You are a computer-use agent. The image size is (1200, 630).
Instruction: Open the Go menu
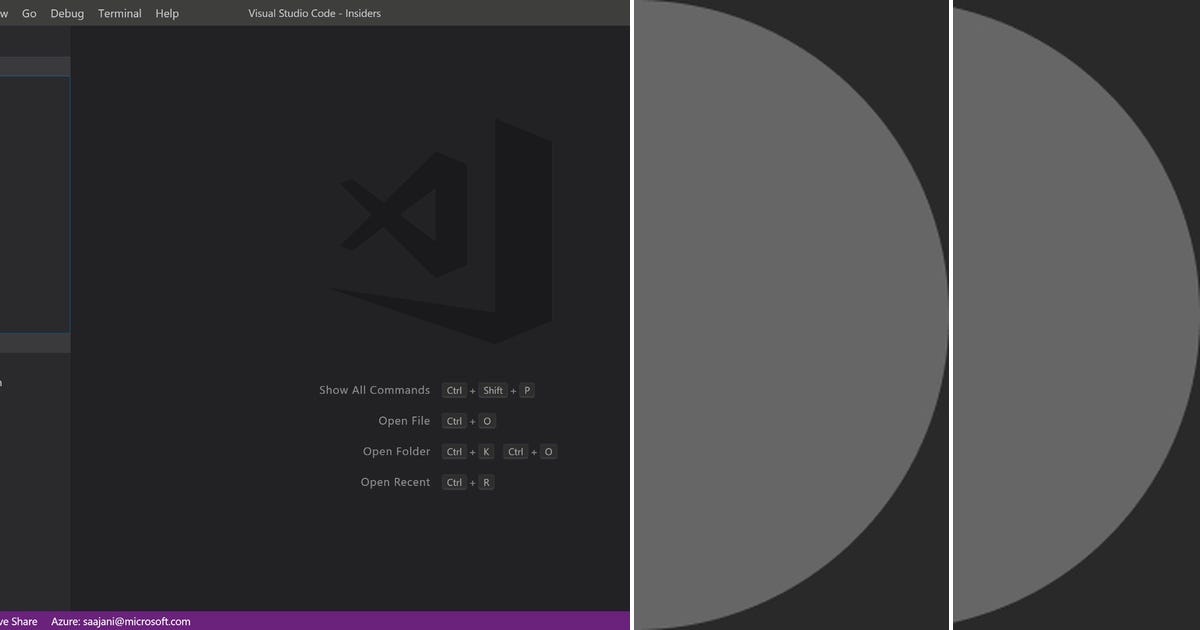coord(29,13)
